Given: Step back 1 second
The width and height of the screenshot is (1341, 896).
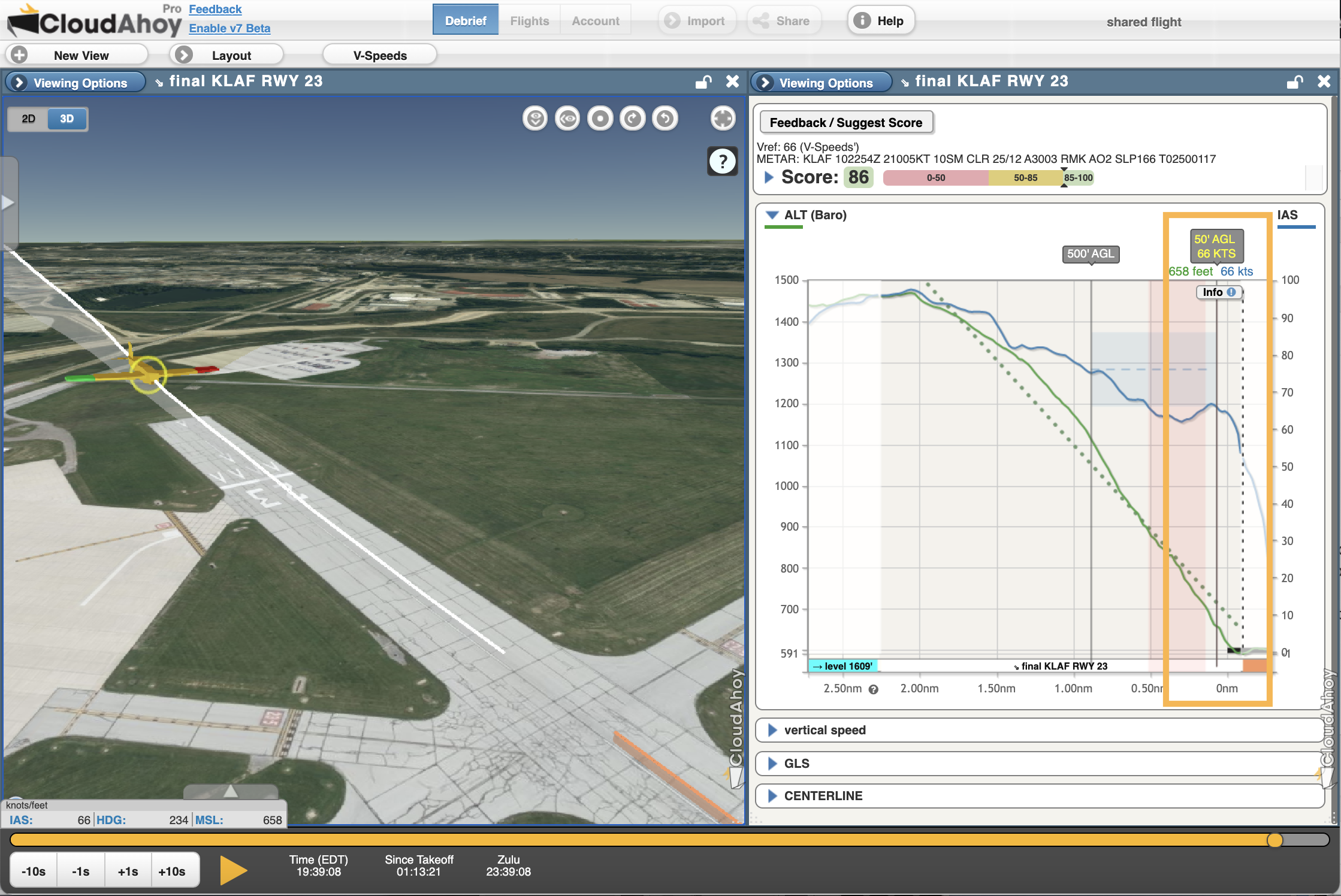Looking at the screenshot, I should [81, 871].
